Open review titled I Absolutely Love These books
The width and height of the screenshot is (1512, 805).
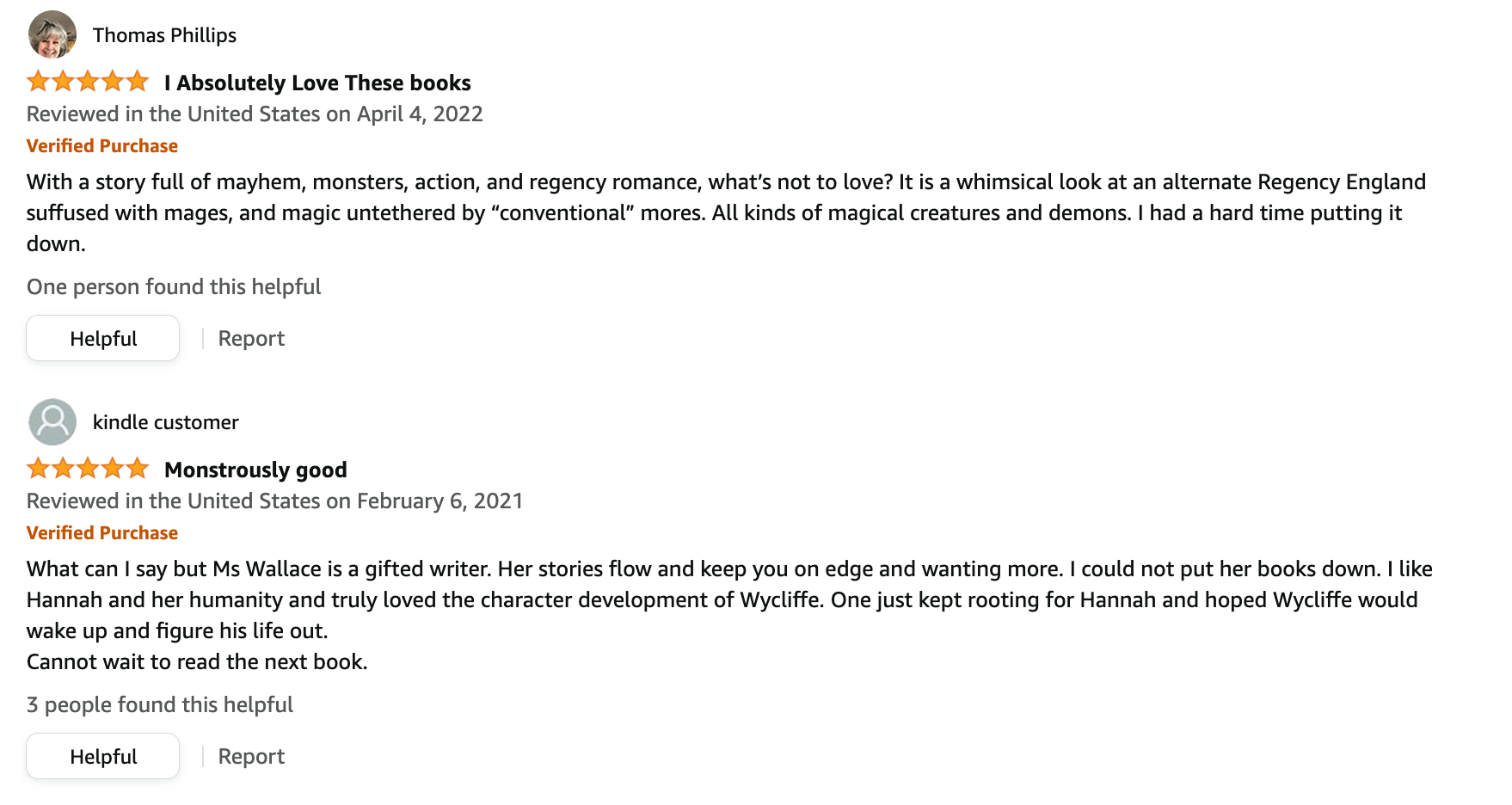tap(317, 83)
